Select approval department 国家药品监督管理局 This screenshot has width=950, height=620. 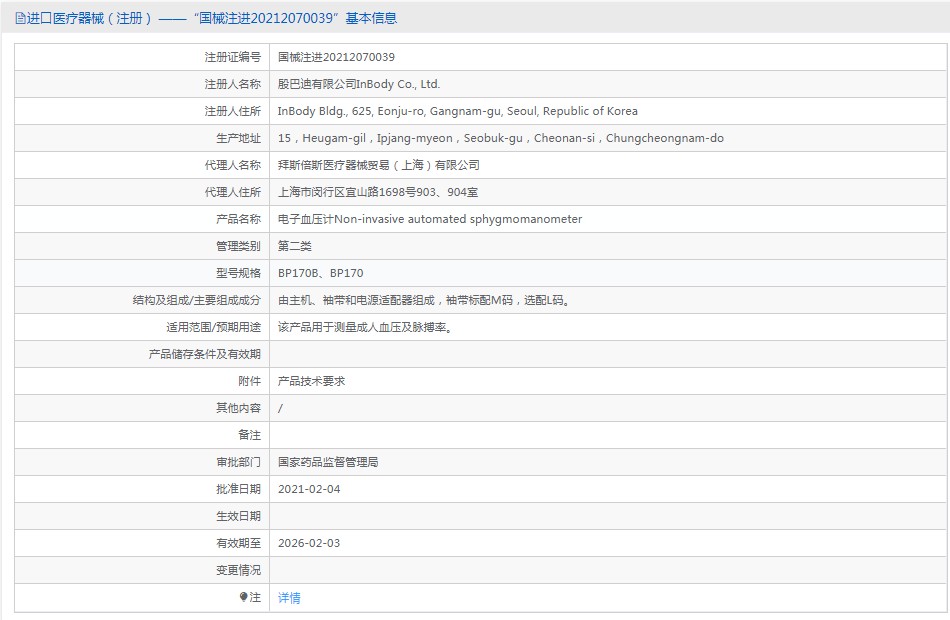[x=328, y=462]
